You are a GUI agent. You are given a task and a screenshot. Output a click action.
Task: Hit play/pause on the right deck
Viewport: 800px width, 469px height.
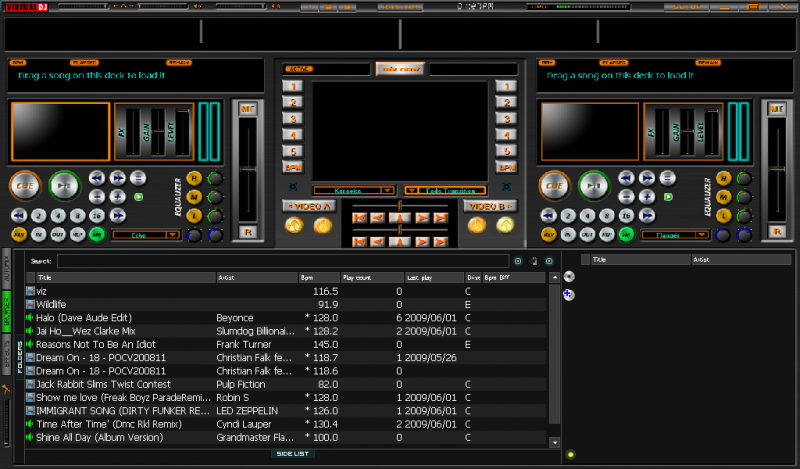pyautogui.click(x=594, y=186)
